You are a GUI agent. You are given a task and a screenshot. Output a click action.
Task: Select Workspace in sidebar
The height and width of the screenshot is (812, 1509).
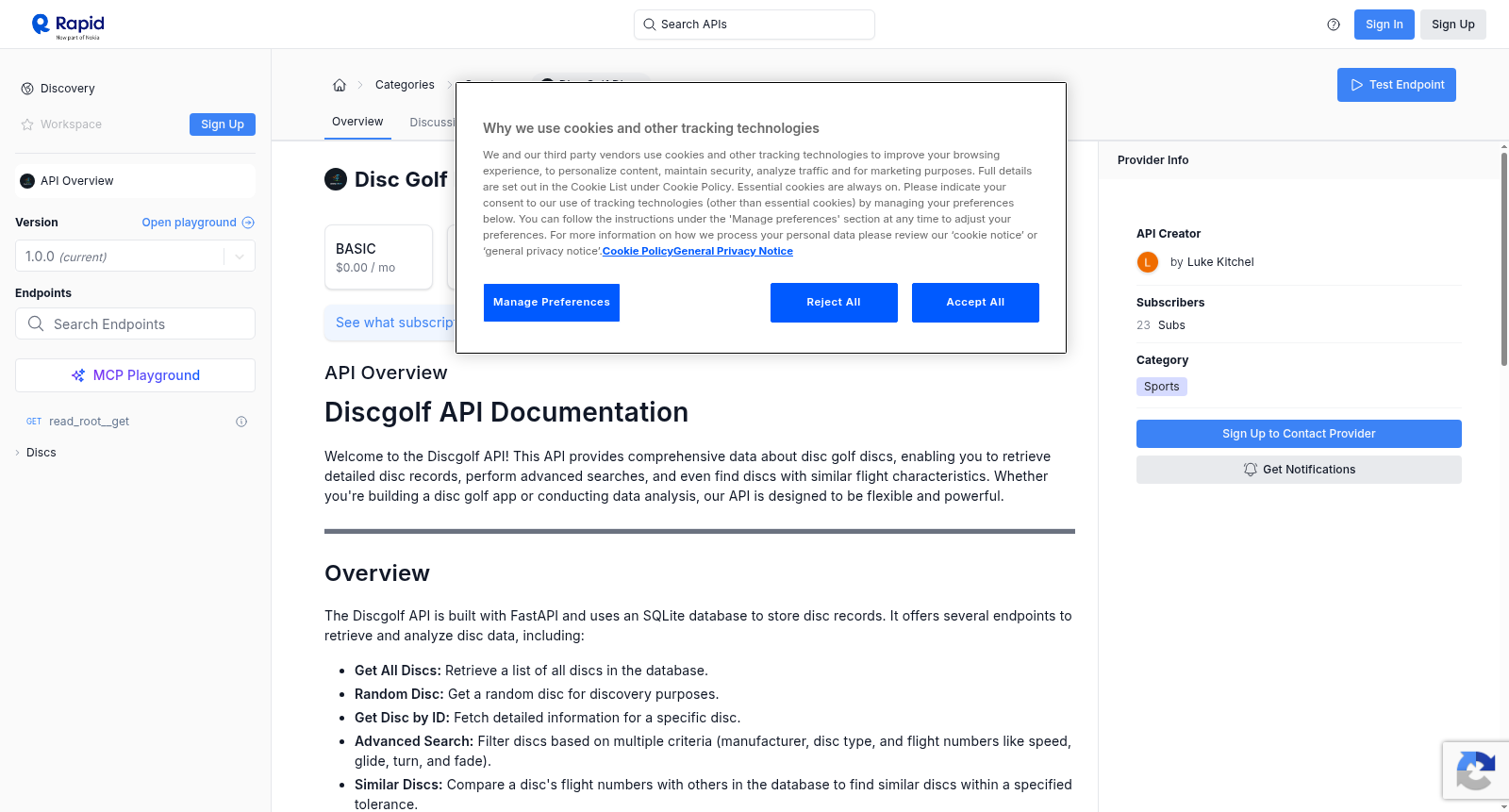tap(71, 124)
